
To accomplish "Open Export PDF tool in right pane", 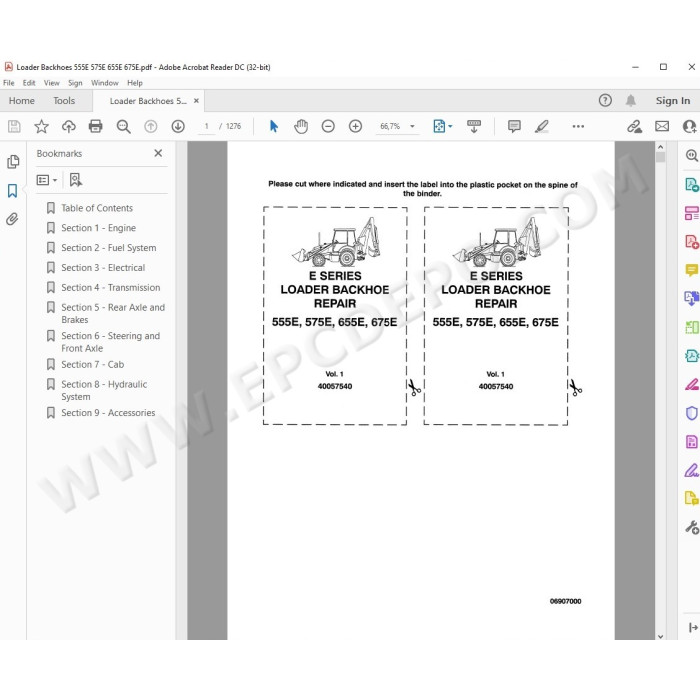I will pos(692,184).
